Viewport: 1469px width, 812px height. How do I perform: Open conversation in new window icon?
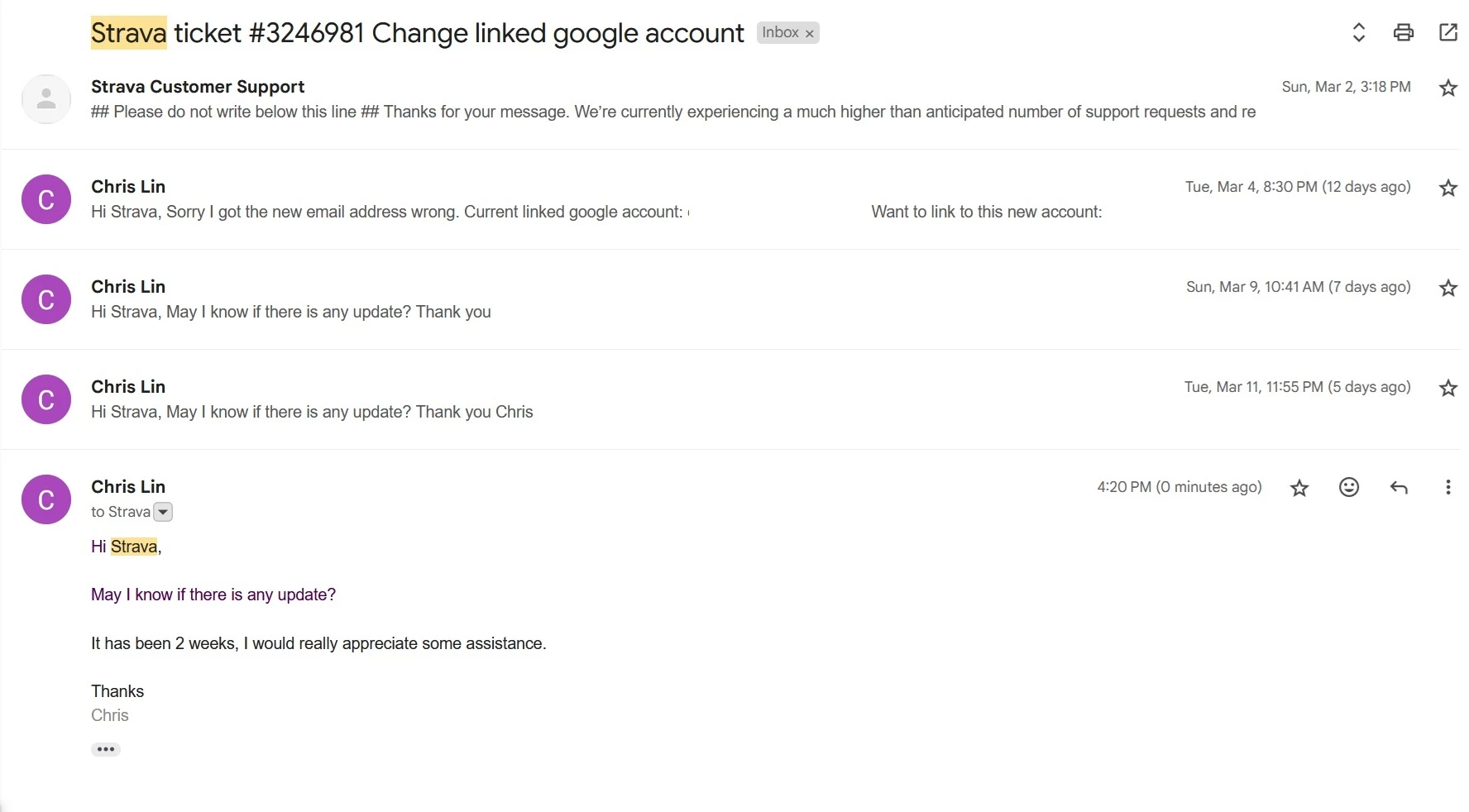1448,32
